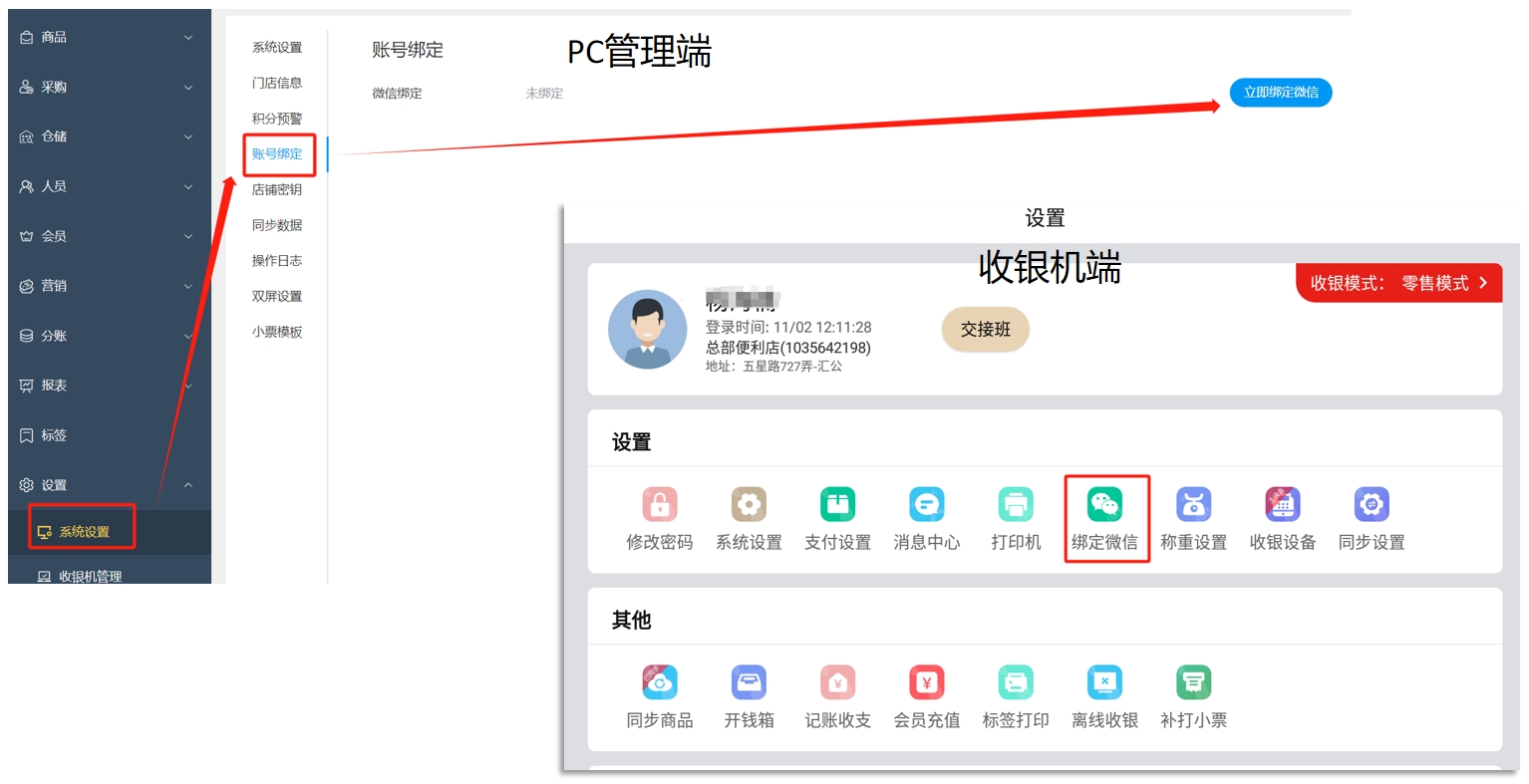Expand the 会员 sidebar section
This screenshot has width=1529, height=784.
tap(107, 236)
